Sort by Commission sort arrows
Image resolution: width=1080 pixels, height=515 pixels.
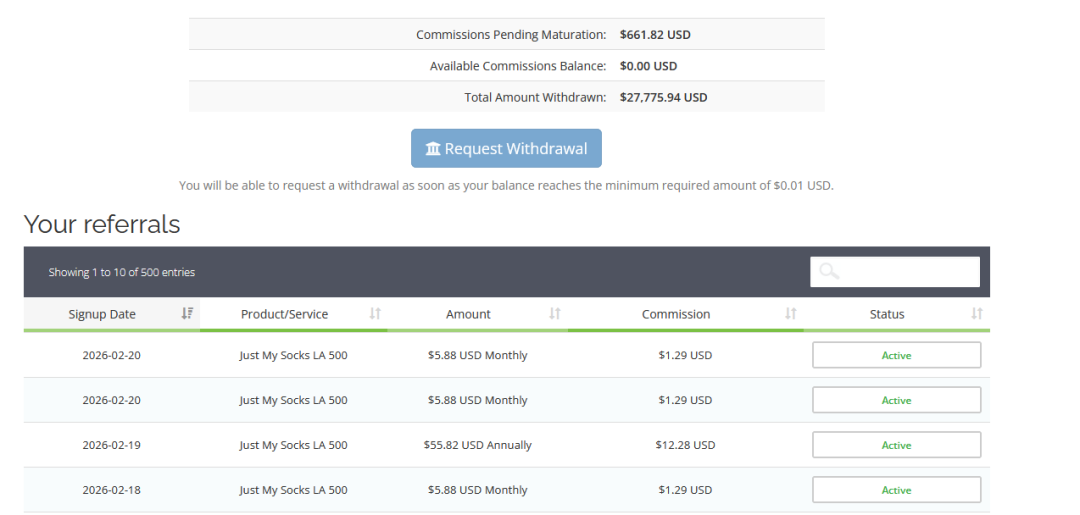point(791,314)
